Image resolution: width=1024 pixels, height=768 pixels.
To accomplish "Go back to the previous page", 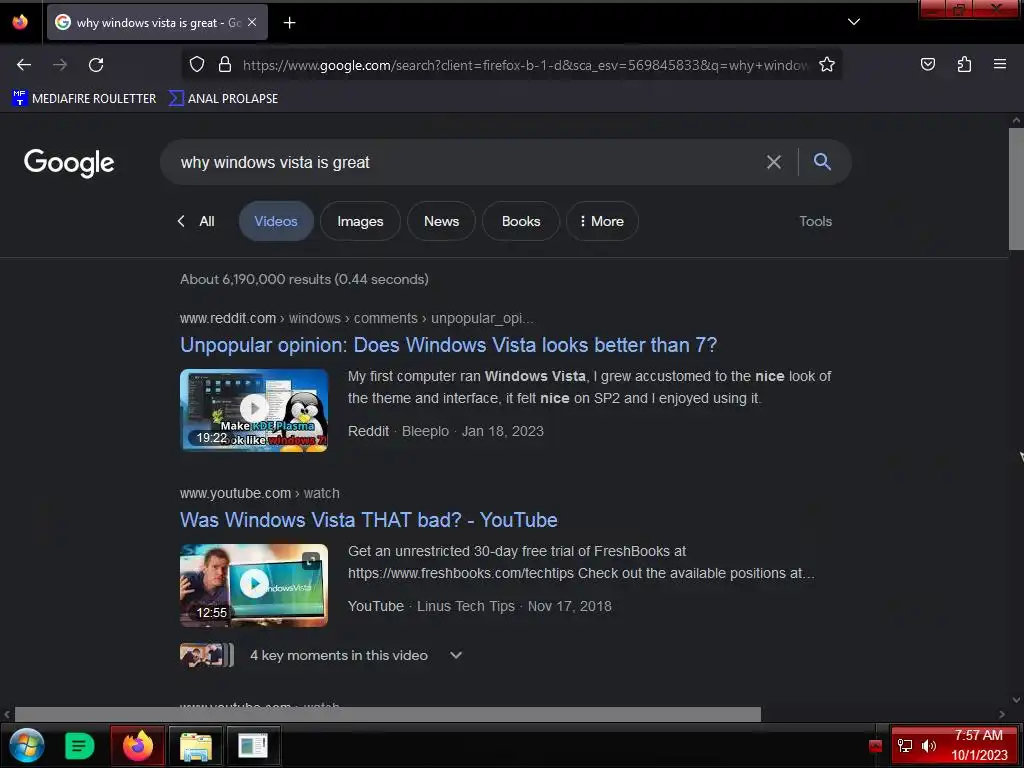I will [x=24, y=65].
